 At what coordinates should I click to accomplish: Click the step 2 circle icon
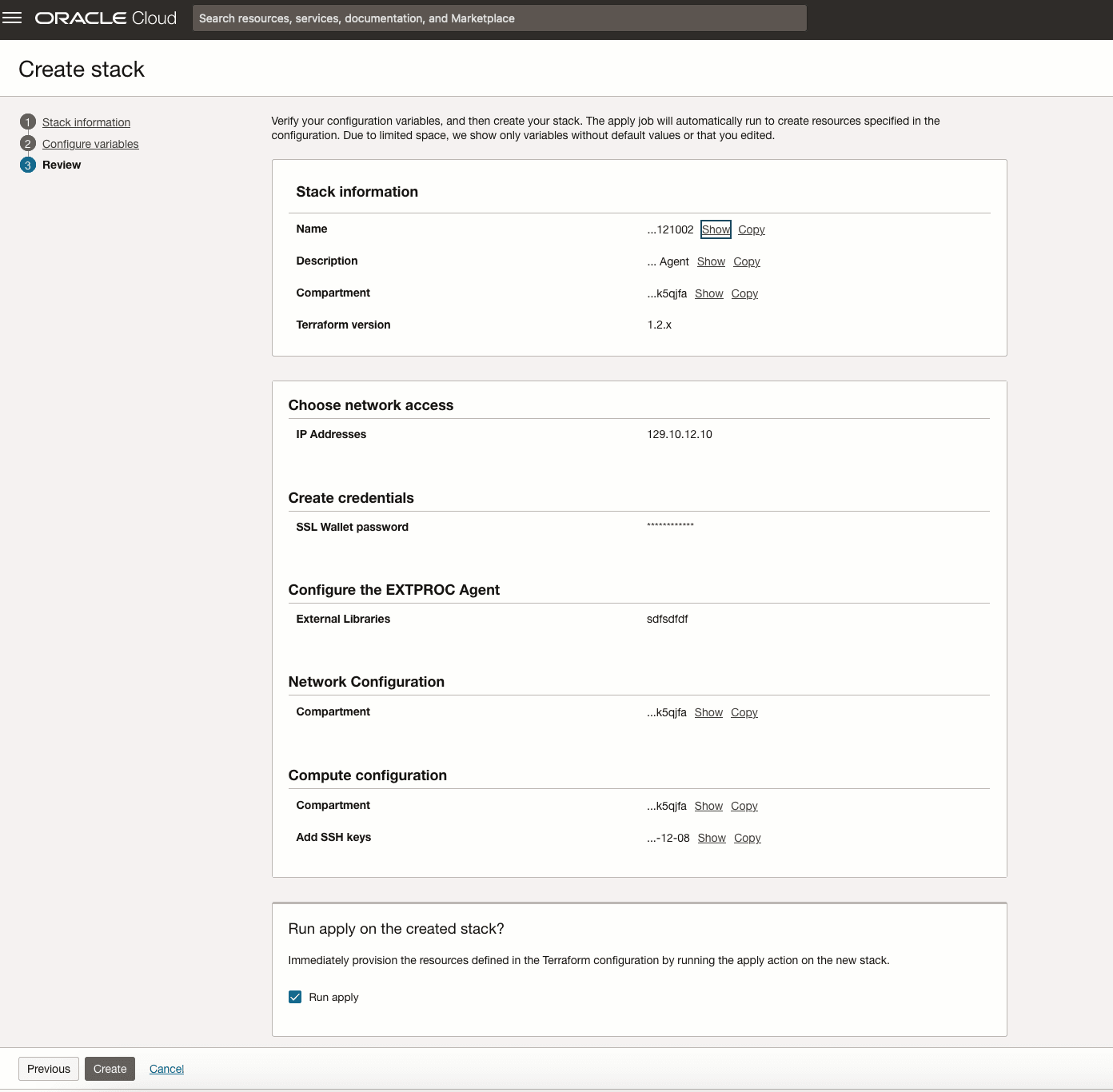[x=28, y=144]
